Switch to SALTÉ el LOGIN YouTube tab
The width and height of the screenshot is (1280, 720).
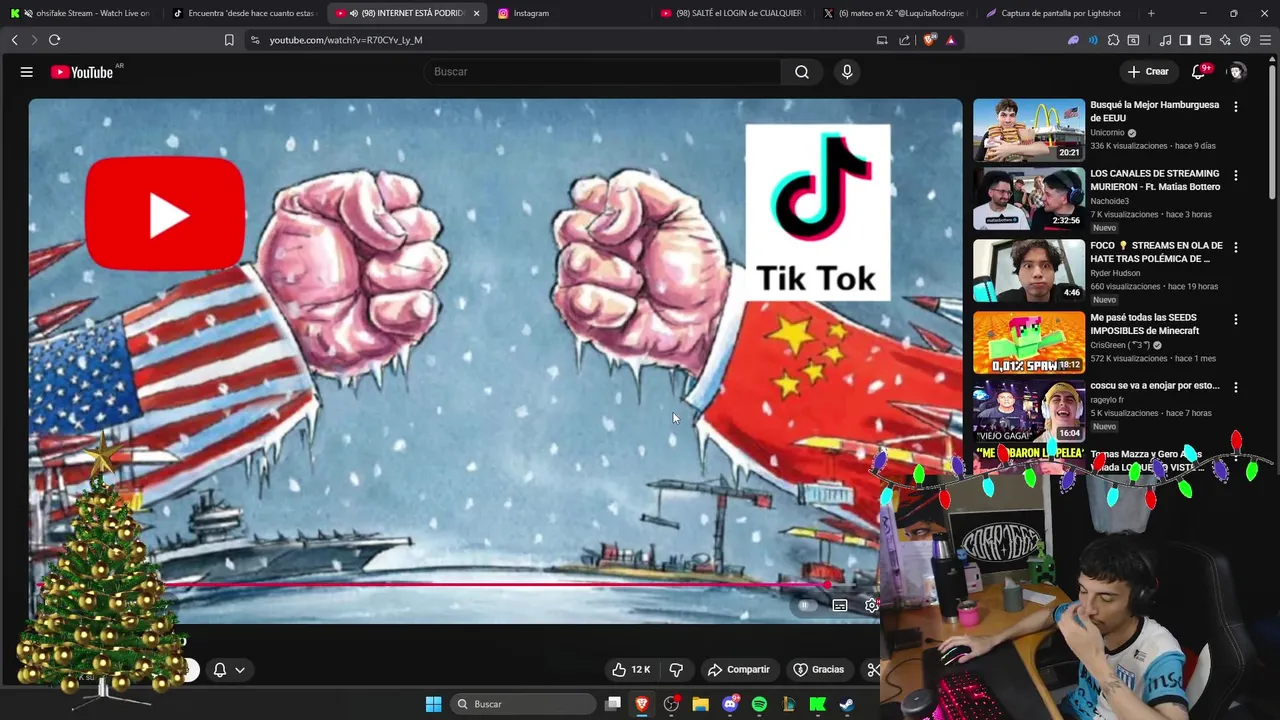(x=732, y=13)
